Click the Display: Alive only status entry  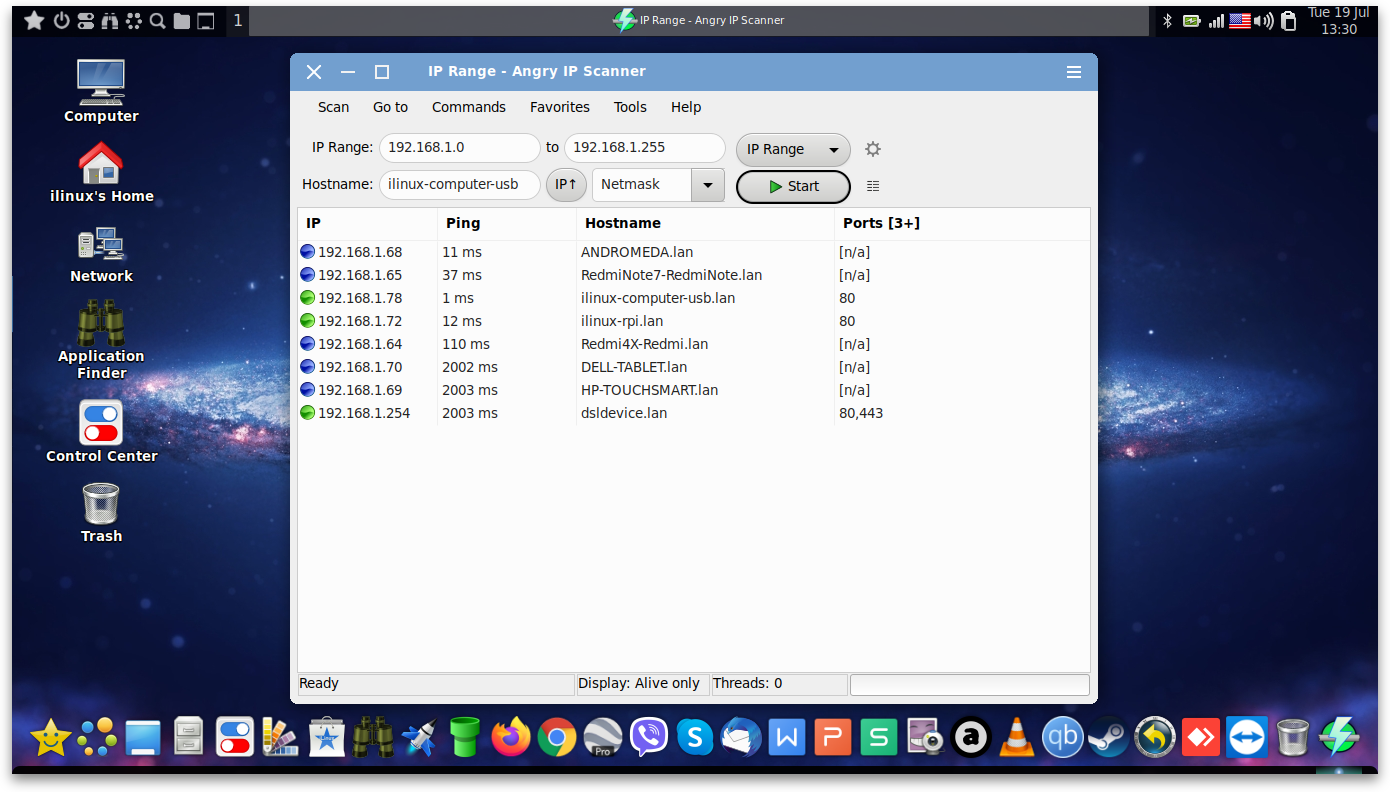tap(642, 684)
